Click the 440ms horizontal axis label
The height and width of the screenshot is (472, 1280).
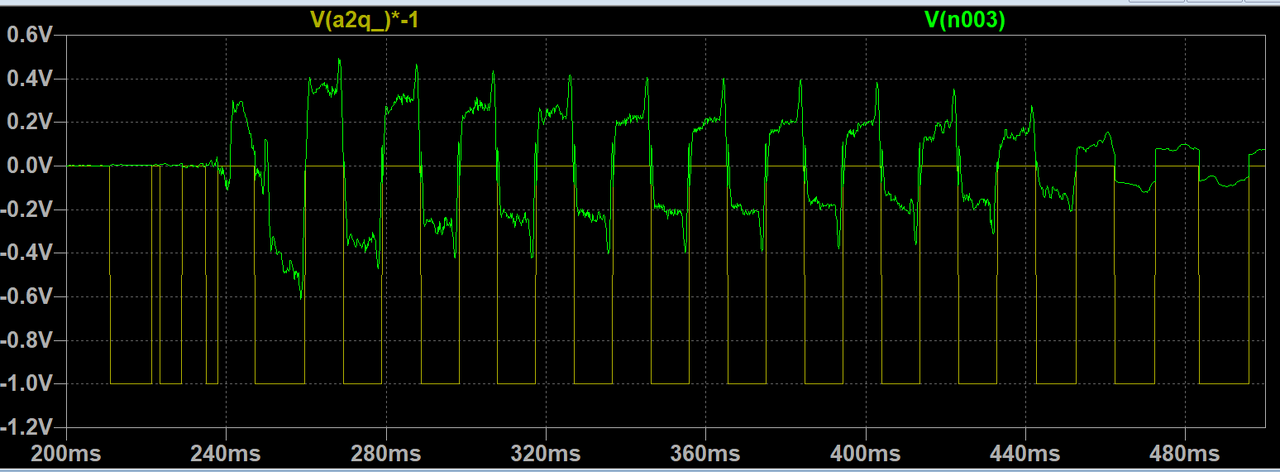[1024, 453]
